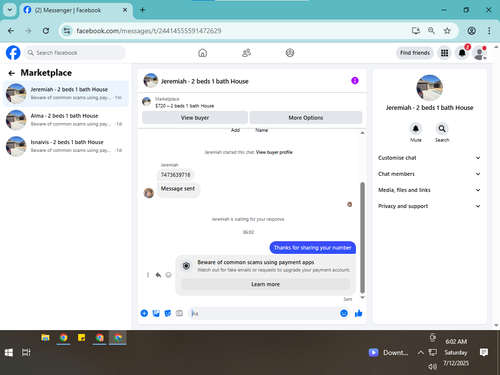This screenshot has width=500, height=375.
Task: Open the $720 listing thumbnail under Marketplace
Action: 146,101
